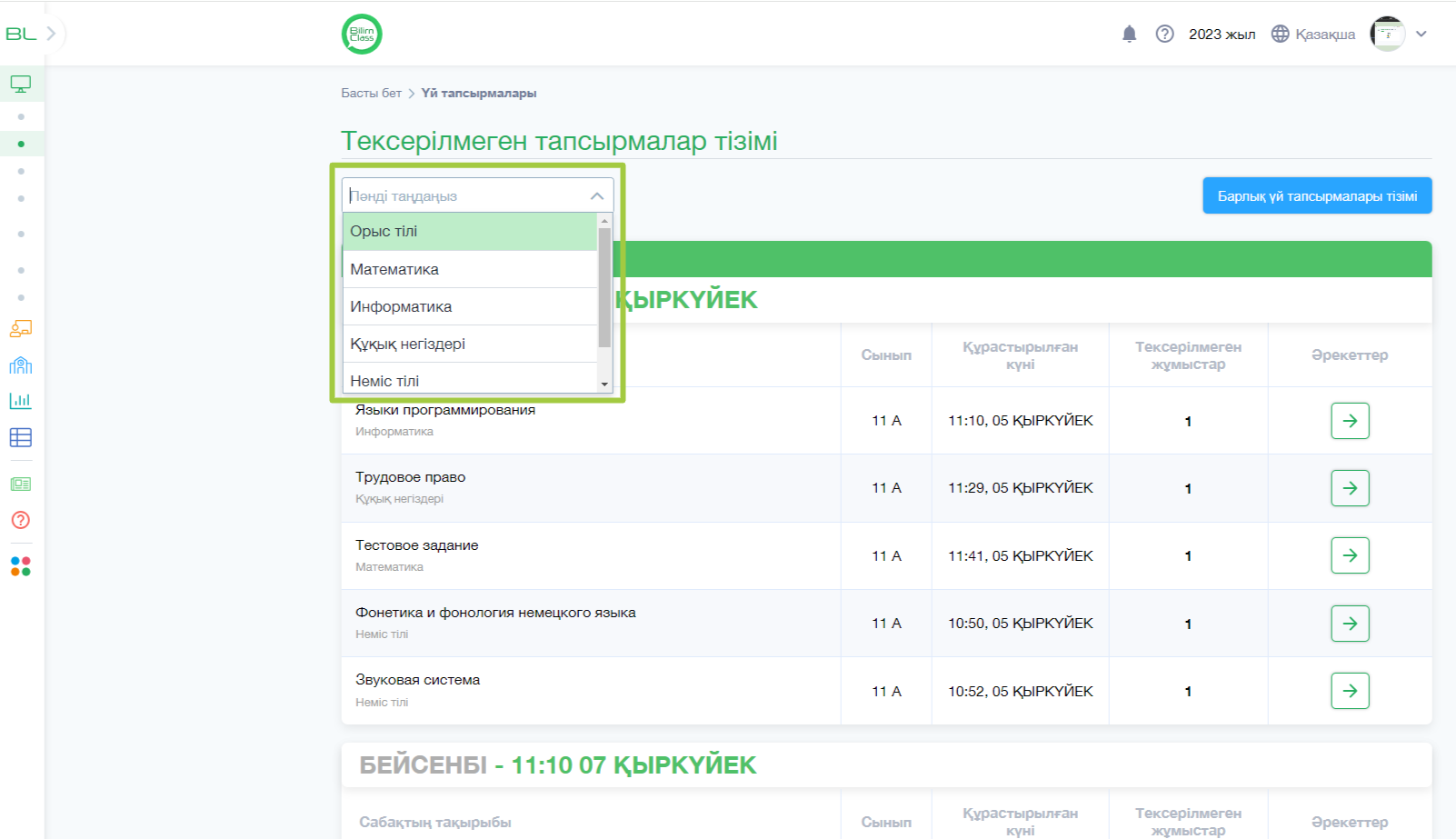This screenshot has width=1456, height=839.
Task: Click the Үй тапсырмалары breadcrumb
Action: 479,94
